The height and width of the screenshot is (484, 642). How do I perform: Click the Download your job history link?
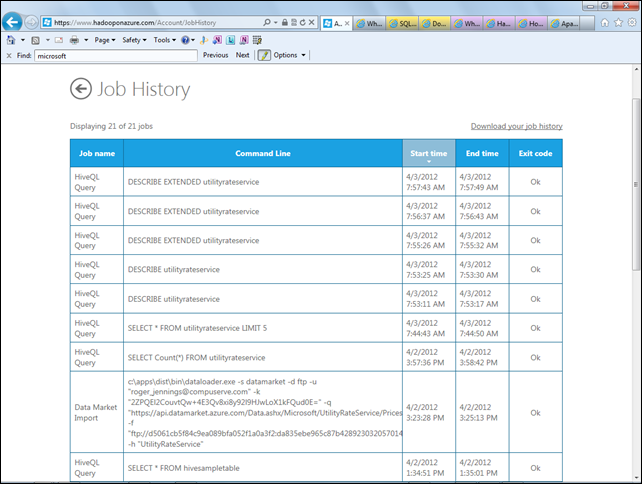coord(516,126)
